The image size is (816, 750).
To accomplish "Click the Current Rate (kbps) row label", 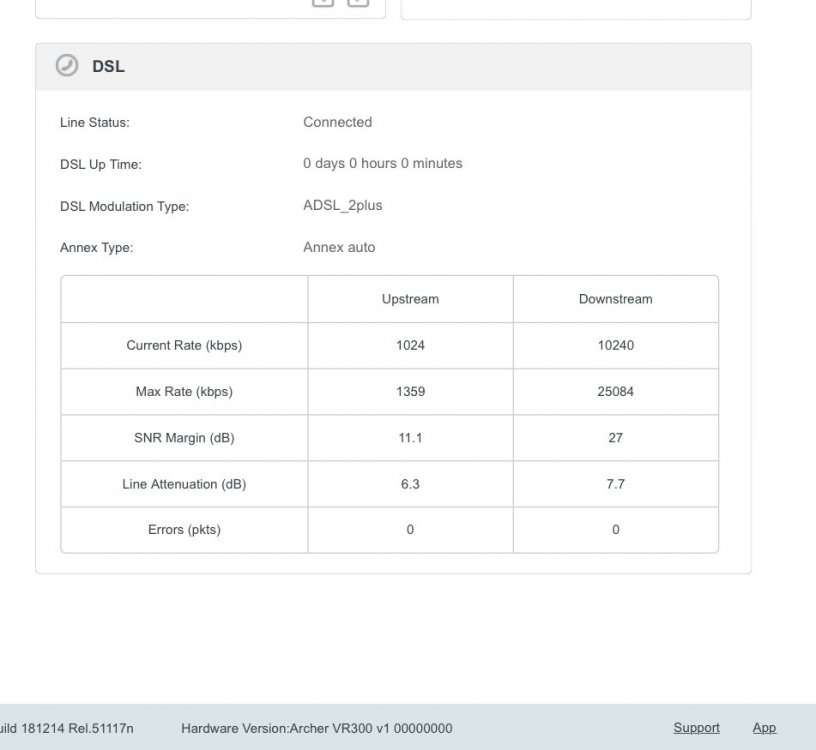I will pyautogui.click(x=184, y=345).
